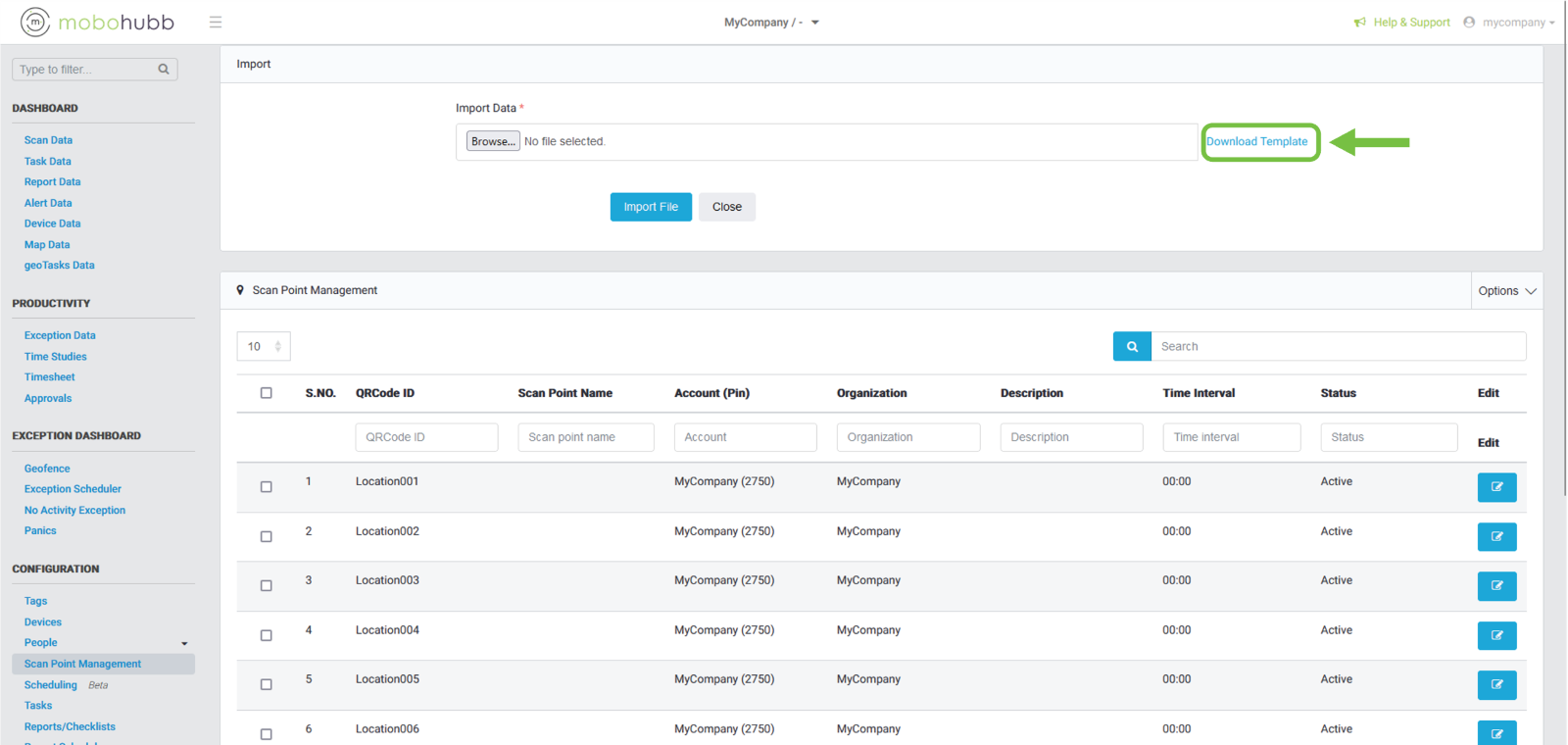Image resolution: width=1568 pixels, height=745 pixels.
Task: Click the QRCode ID filter field
Action: pyautogui.click(x=426, y=437)
